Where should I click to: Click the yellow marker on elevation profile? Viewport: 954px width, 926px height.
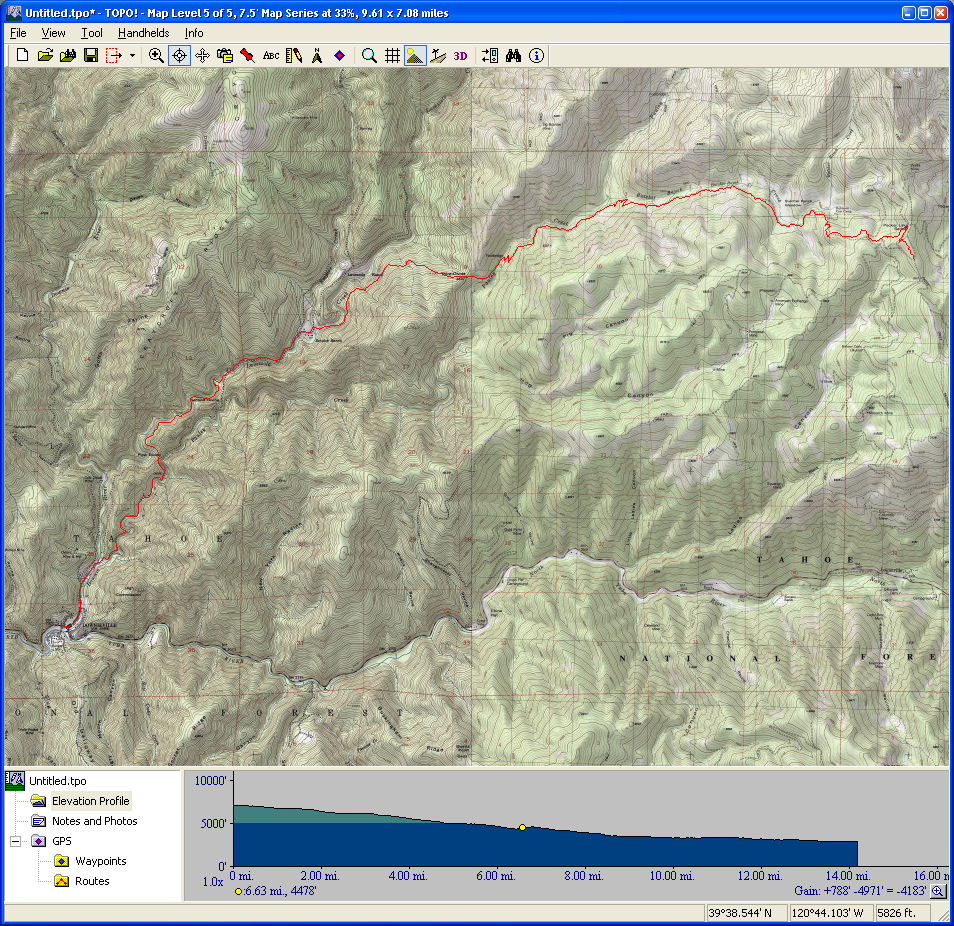(x=522, y=827)
